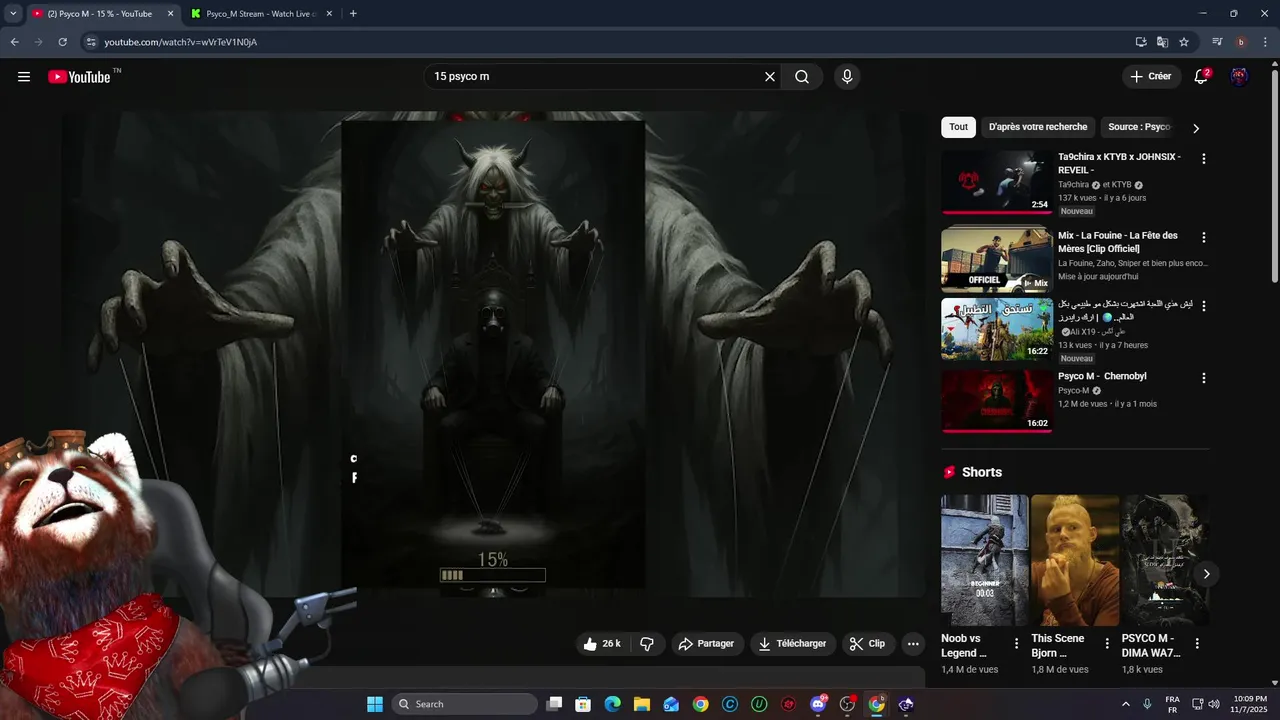Screen dimensions: 1280x720
Task: Start voice search with the microphone icon
Action: [847, 77]
